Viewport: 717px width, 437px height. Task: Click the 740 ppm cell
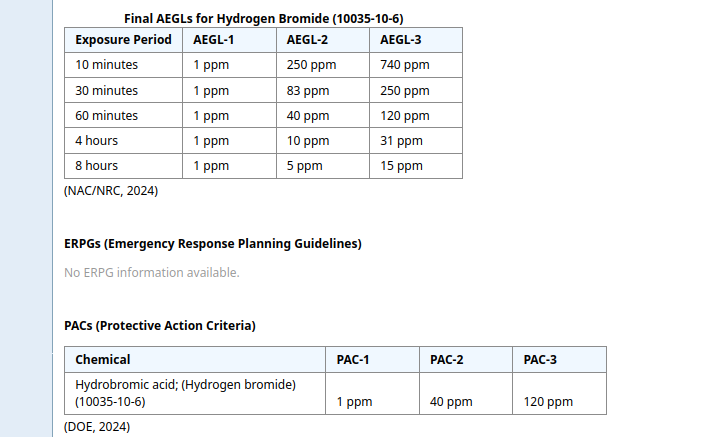click(405, 65)
